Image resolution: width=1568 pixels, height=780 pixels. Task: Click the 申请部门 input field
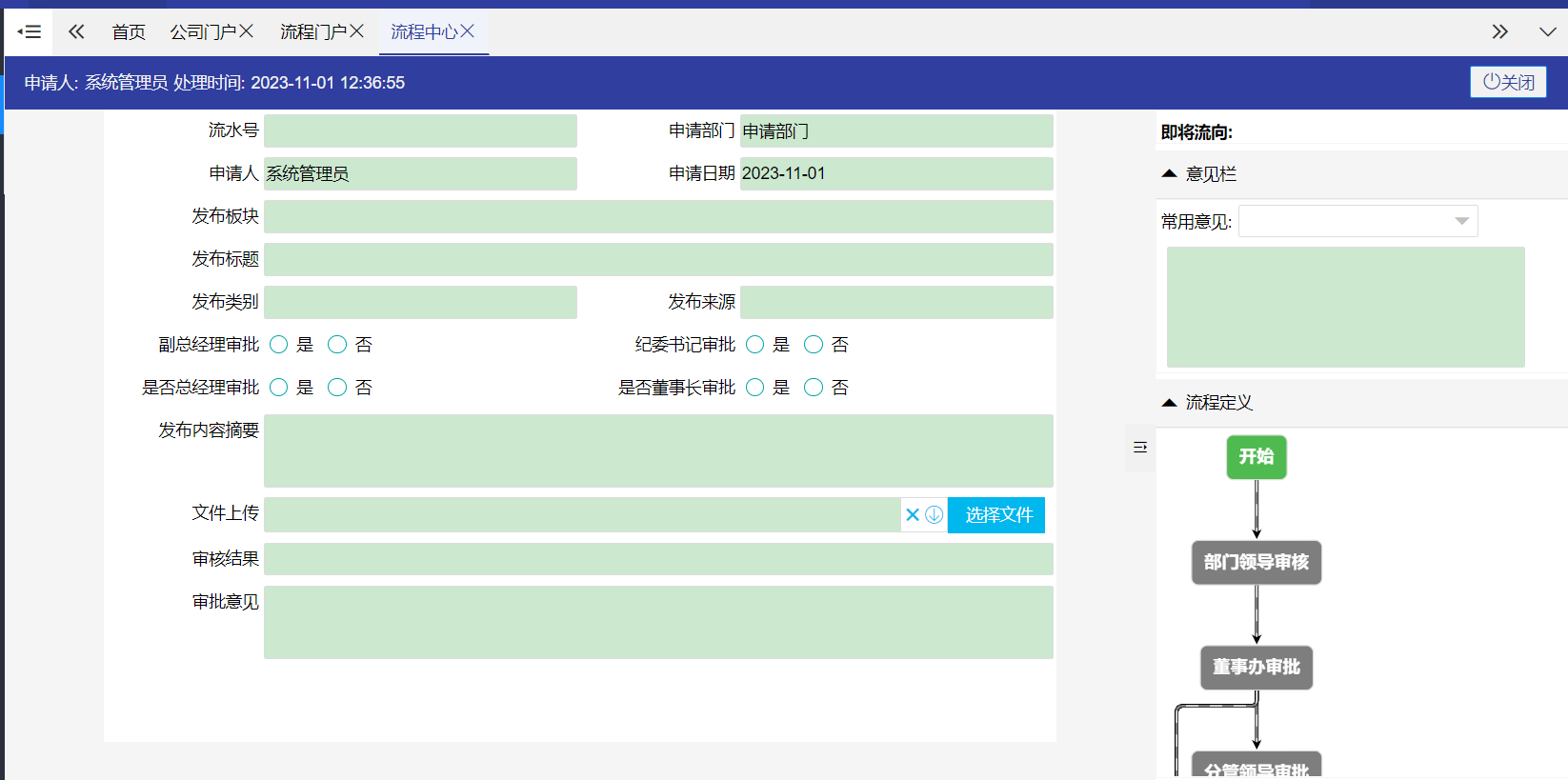pos(896,130)
